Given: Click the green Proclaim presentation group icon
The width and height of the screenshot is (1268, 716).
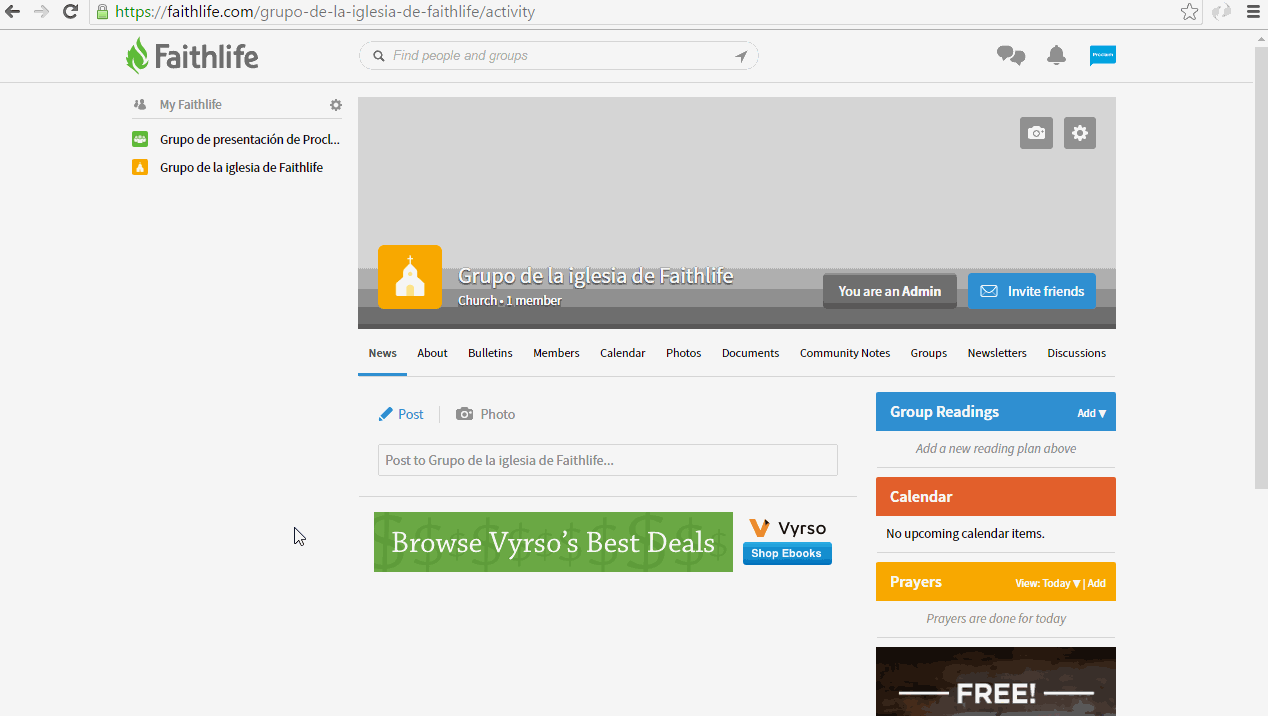Looking at the screenshot, I should click(140, 139).
